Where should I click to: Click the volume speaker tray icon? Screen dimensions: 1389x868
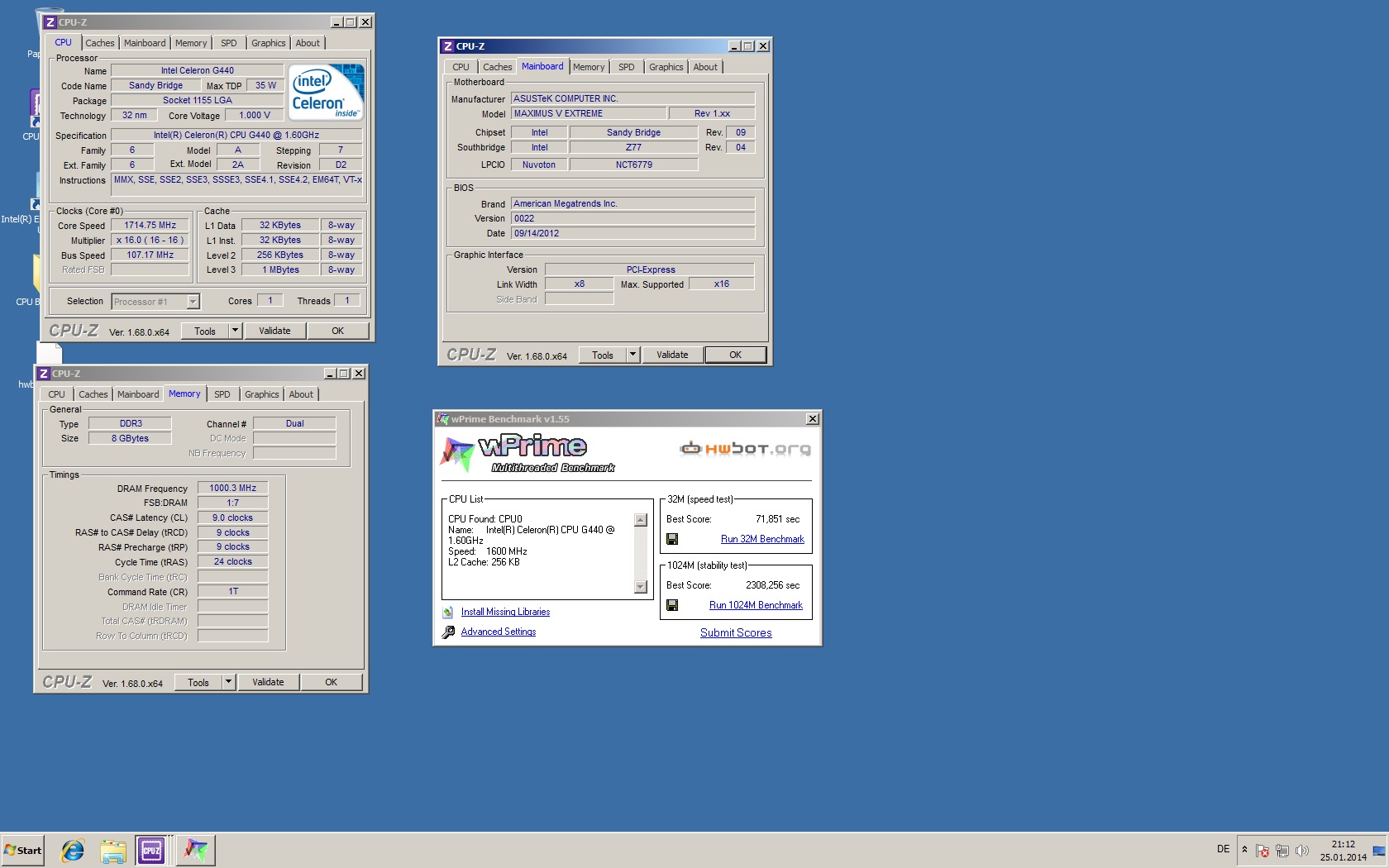pos(1302,851)
